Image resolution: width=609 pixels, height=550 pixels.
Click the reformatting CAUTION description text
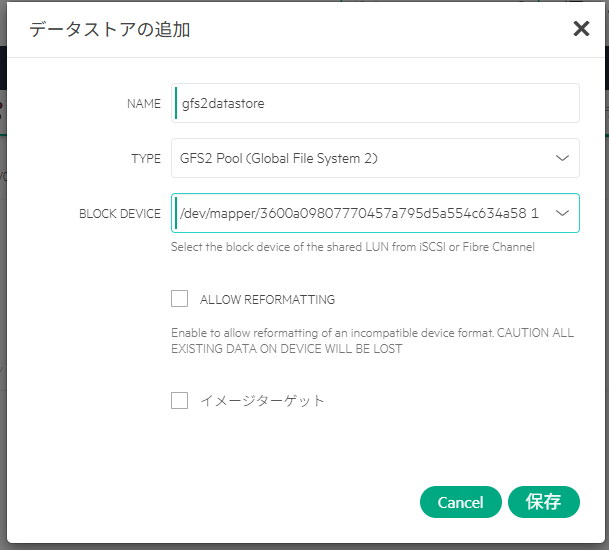[373, 341]
